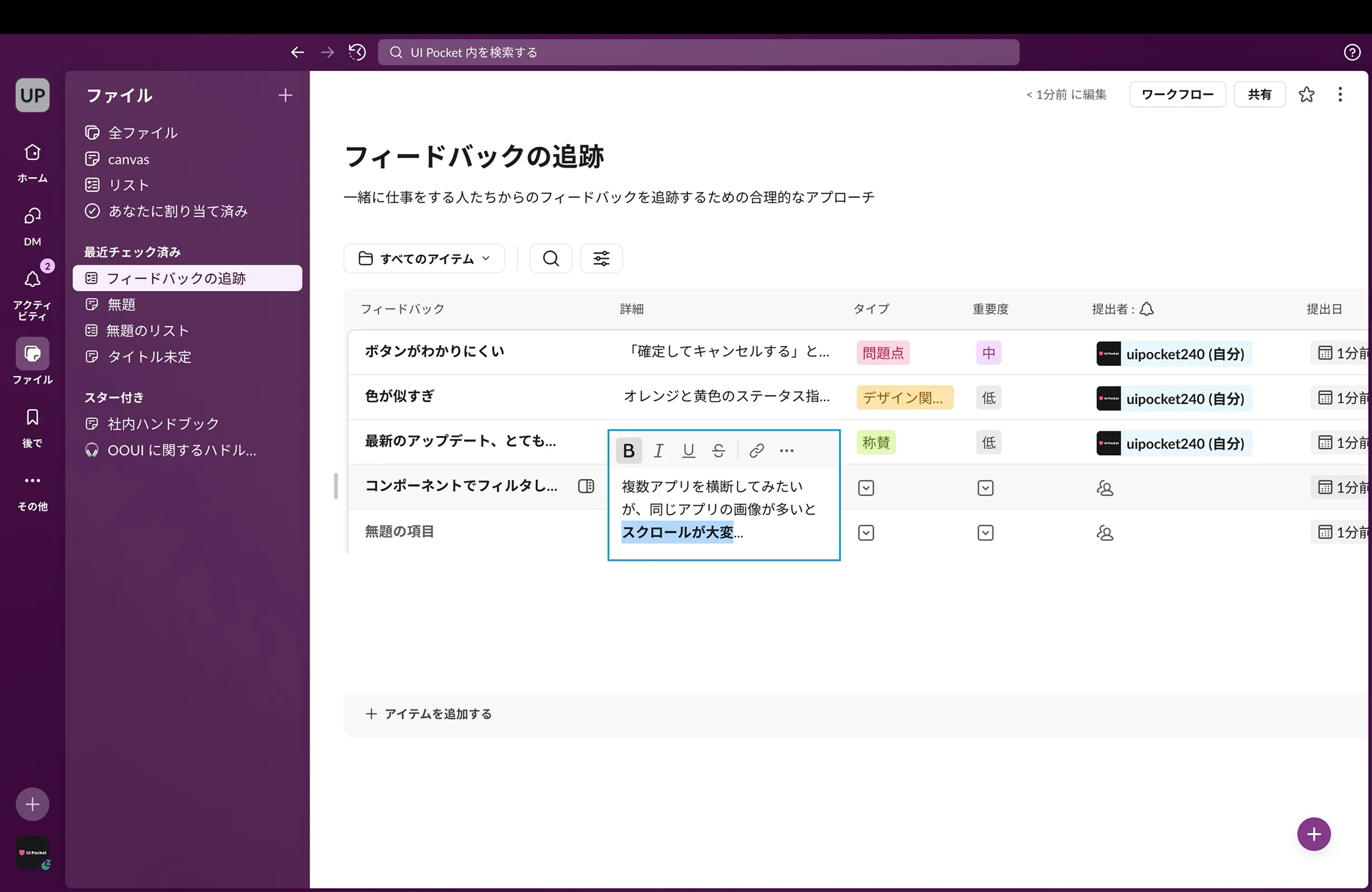Open the three-dot overflow menu top right
Viewport: 1372px width, 892px height.
click(1340, 95)
